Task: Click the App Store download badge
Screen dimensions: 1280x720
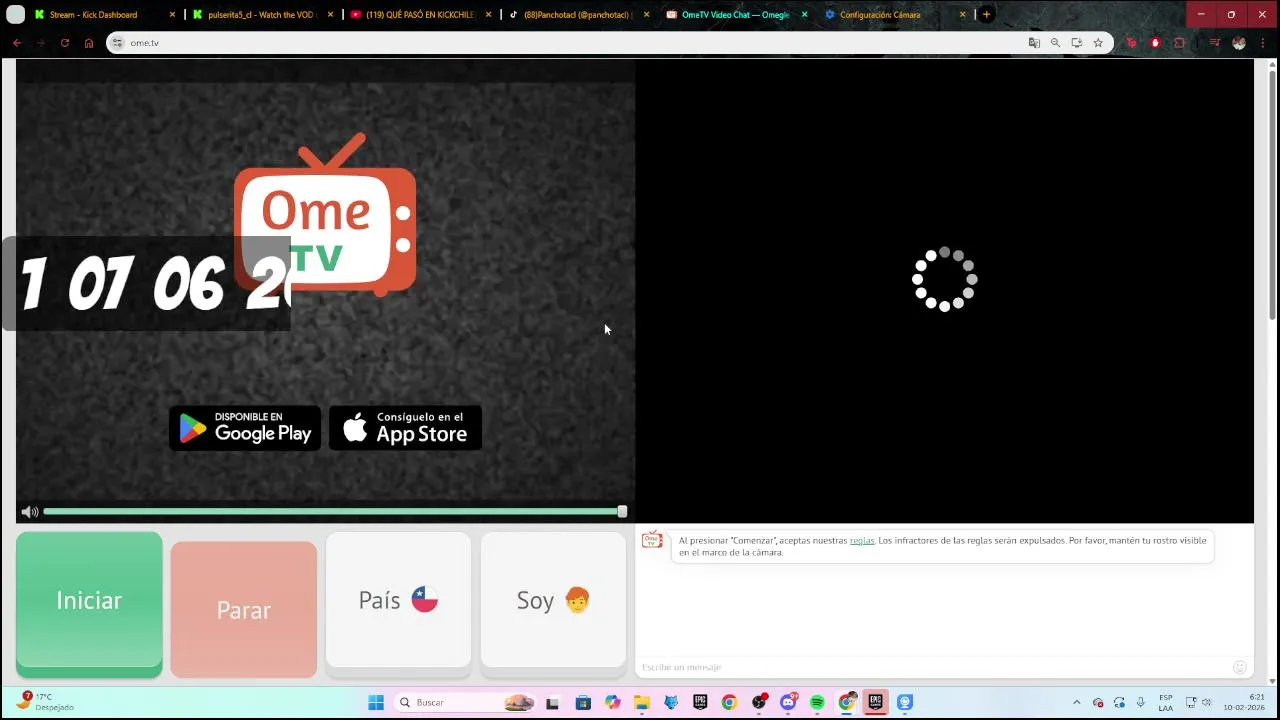Action: (x=406, y=428)
